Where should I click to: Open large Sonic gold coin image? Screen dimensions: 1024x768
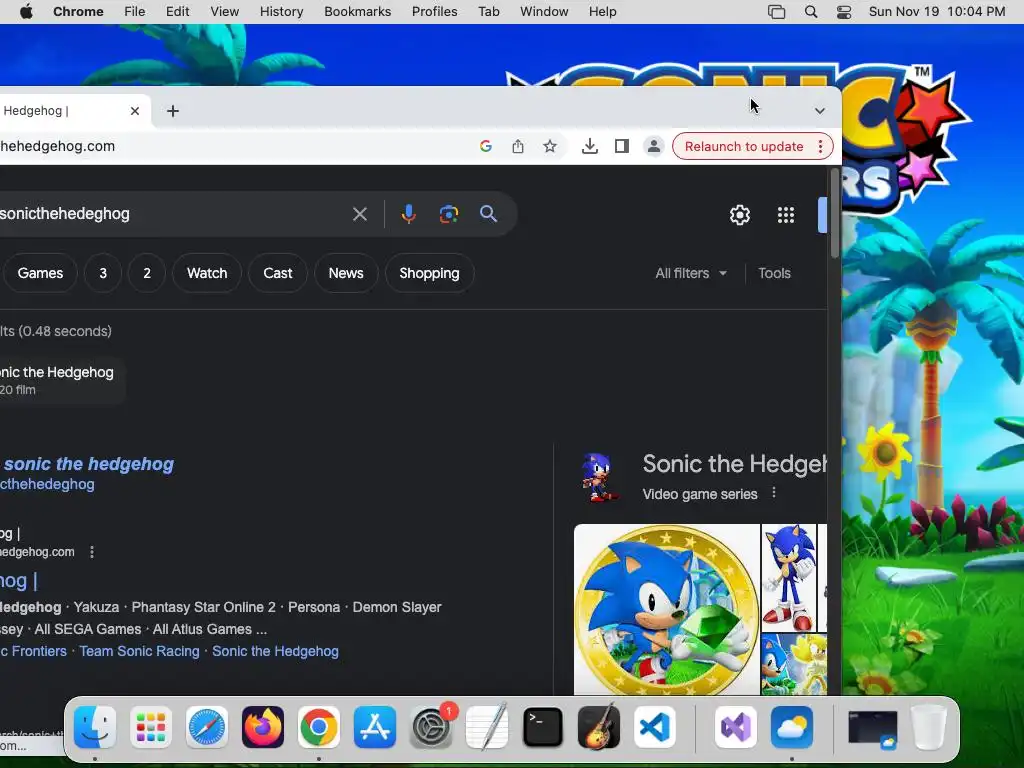[x=667, y=609]
